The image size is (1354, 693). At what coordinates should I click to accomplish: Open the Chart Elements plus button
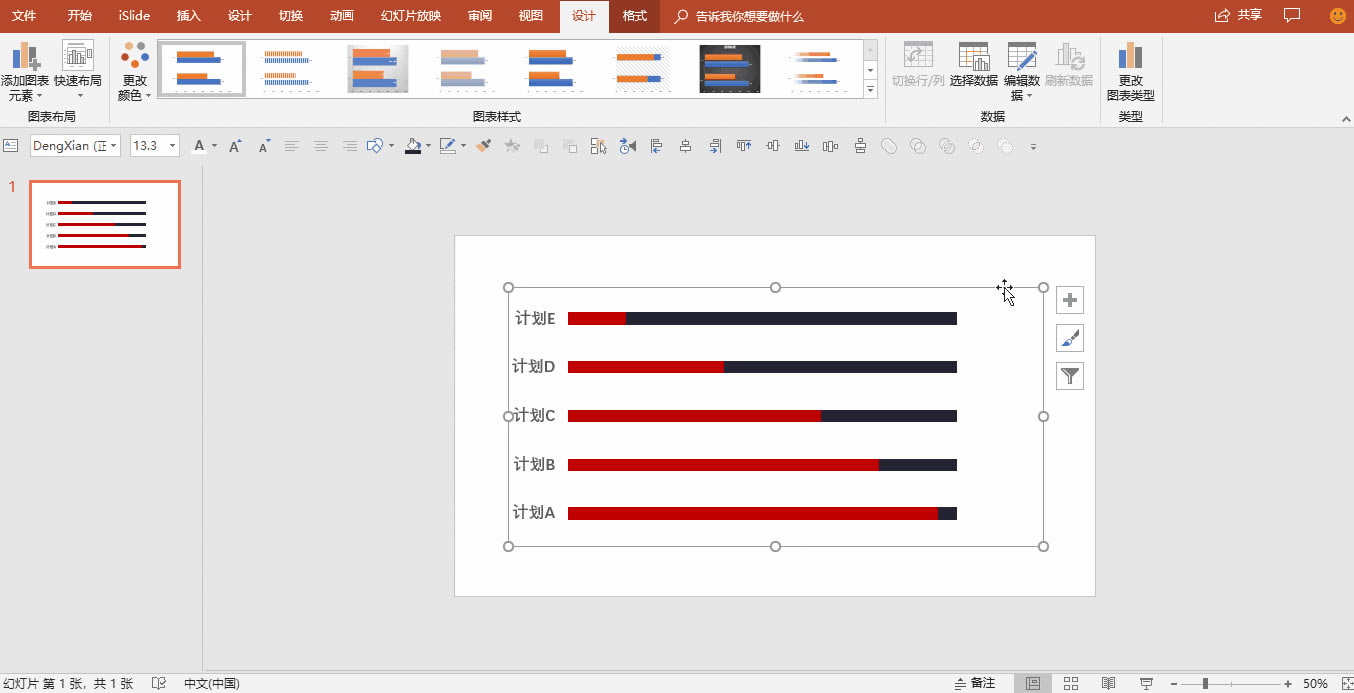(x=1070, y=300)
